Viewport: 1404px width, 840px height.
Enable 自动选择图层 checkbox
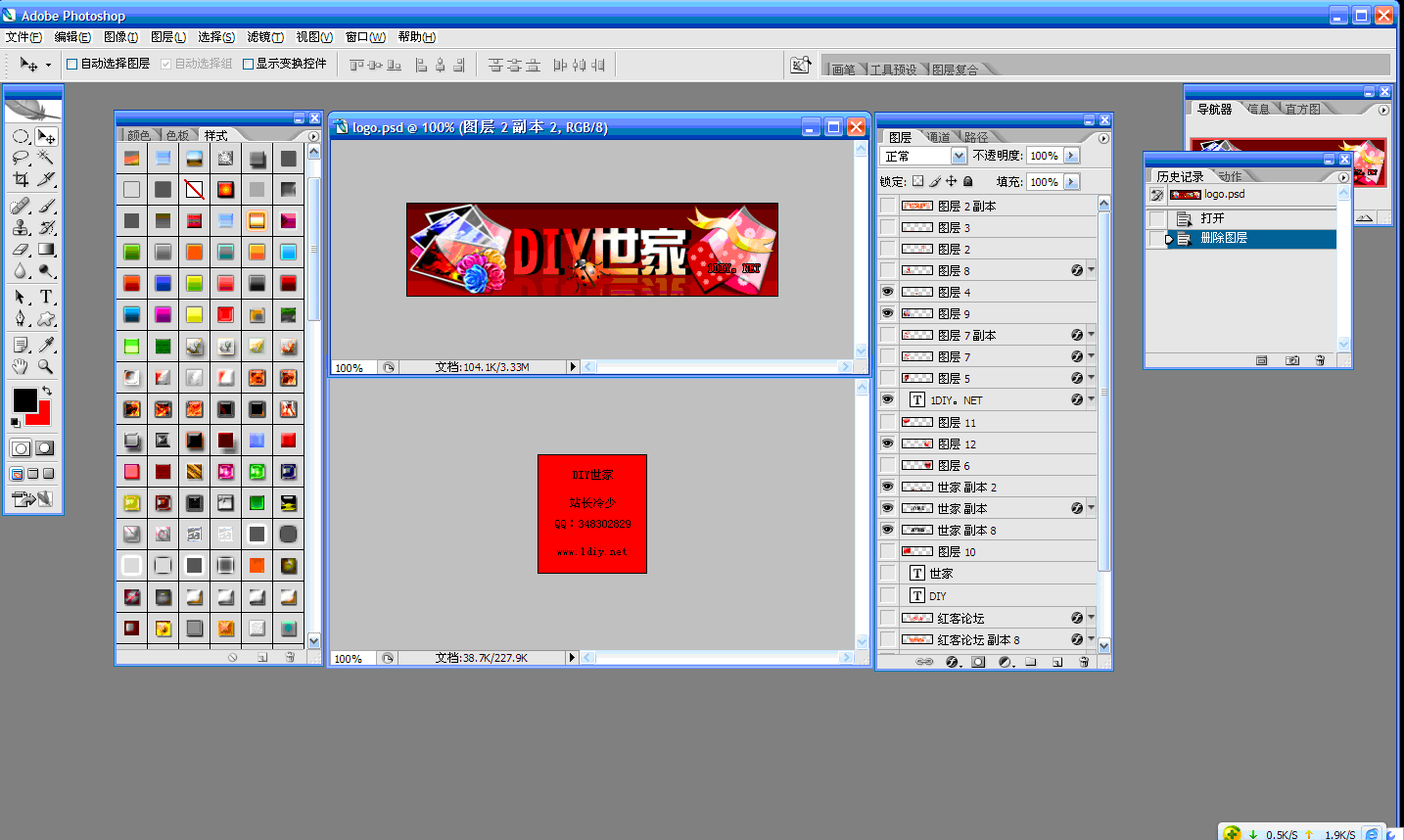[x=71, y=64]
